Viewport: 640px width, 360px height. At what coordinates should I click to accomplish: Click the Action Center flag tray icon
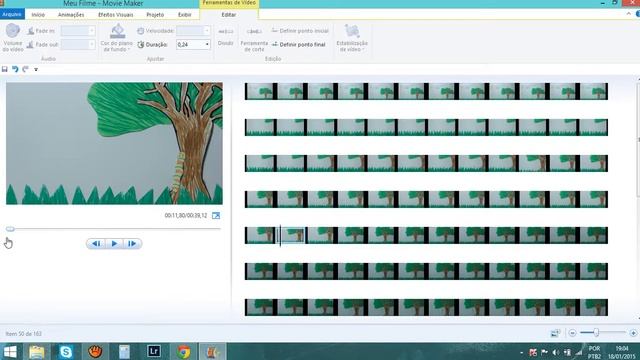[544, 352]
